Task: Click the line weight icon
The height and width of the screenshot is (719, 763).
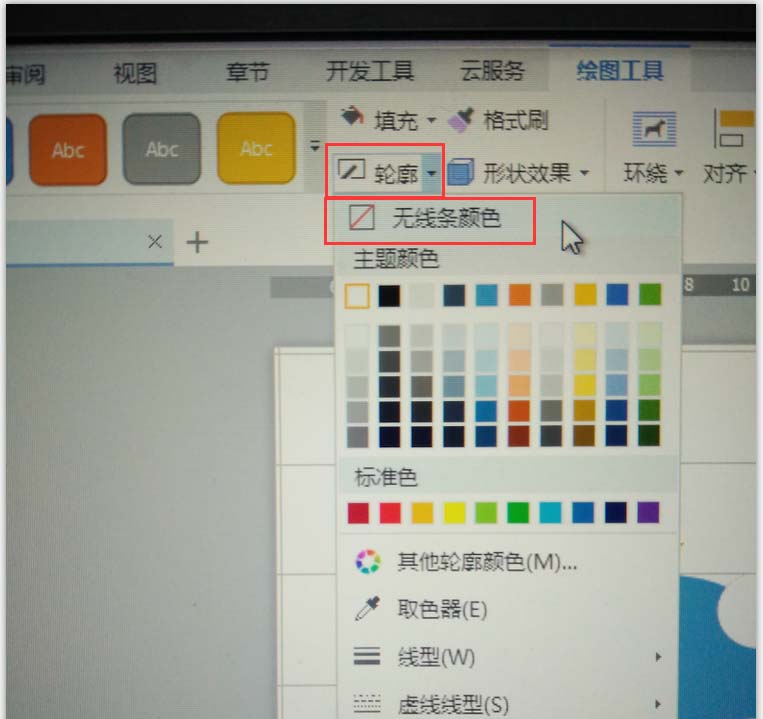Action: pyautogui.click(x=367, y=656)
